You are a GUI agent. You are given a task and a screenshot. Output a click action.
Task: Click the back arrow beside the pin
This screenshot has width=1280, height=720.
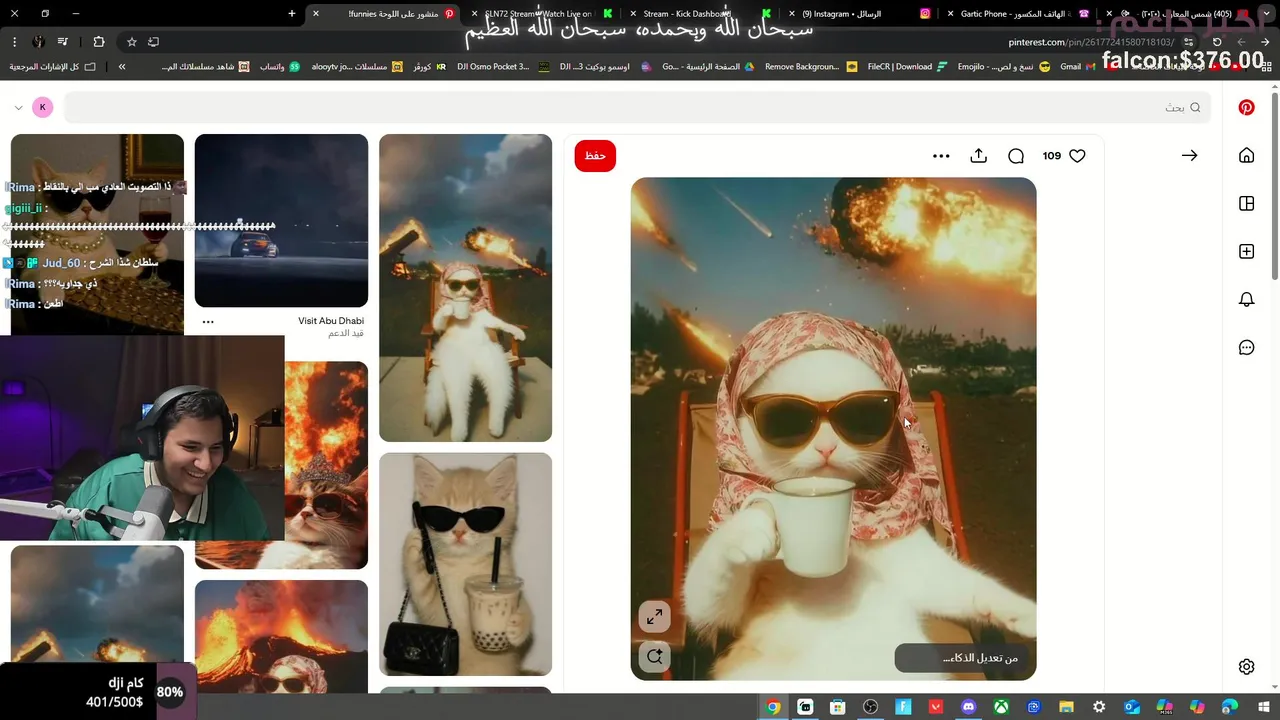[x=1189, y=155]
